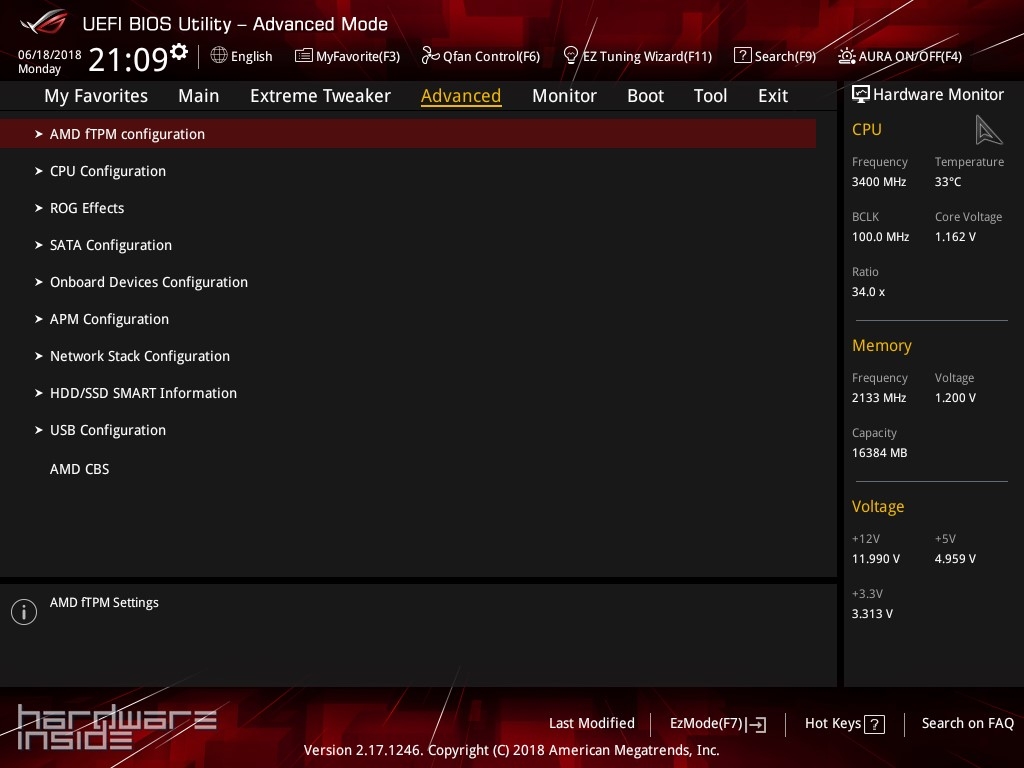Open AMD fTPM configuration submenu

pyautogui.click(x=408, y=134)
